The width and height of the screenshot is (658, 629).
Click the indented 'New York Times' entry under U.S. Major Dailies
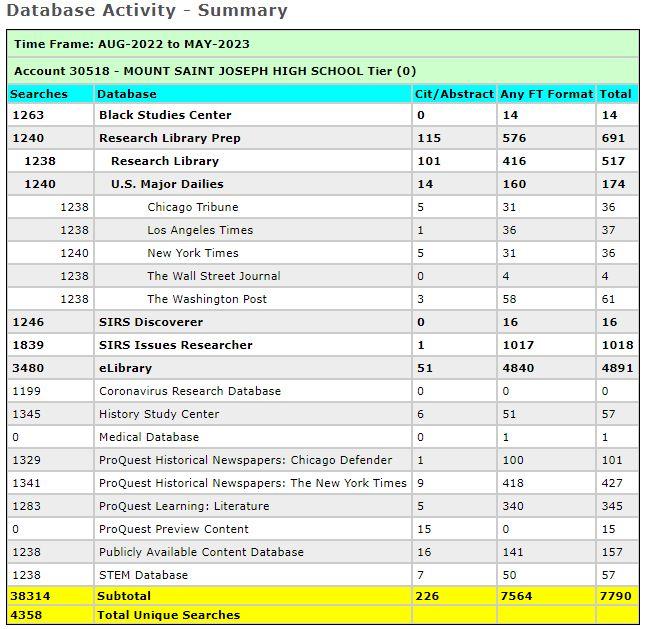point(193,253)
